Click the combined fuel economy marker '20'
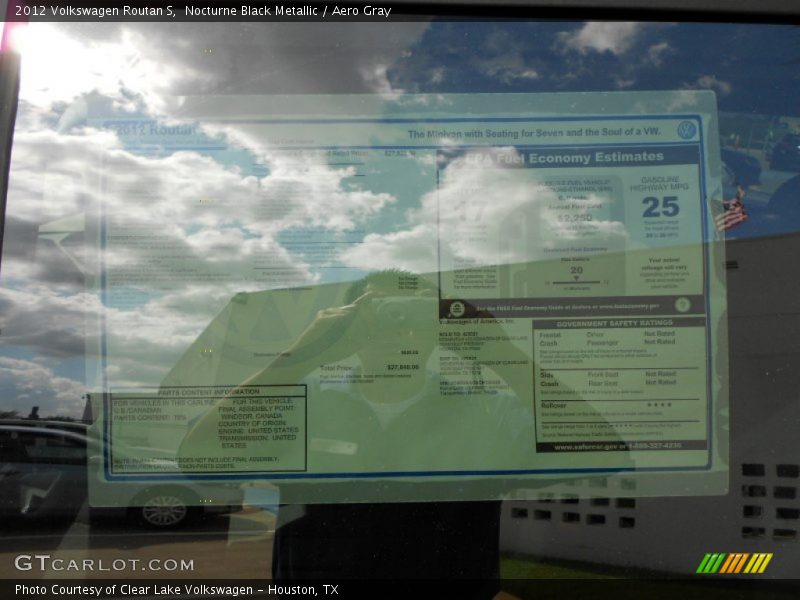 (x=577, y=270)
